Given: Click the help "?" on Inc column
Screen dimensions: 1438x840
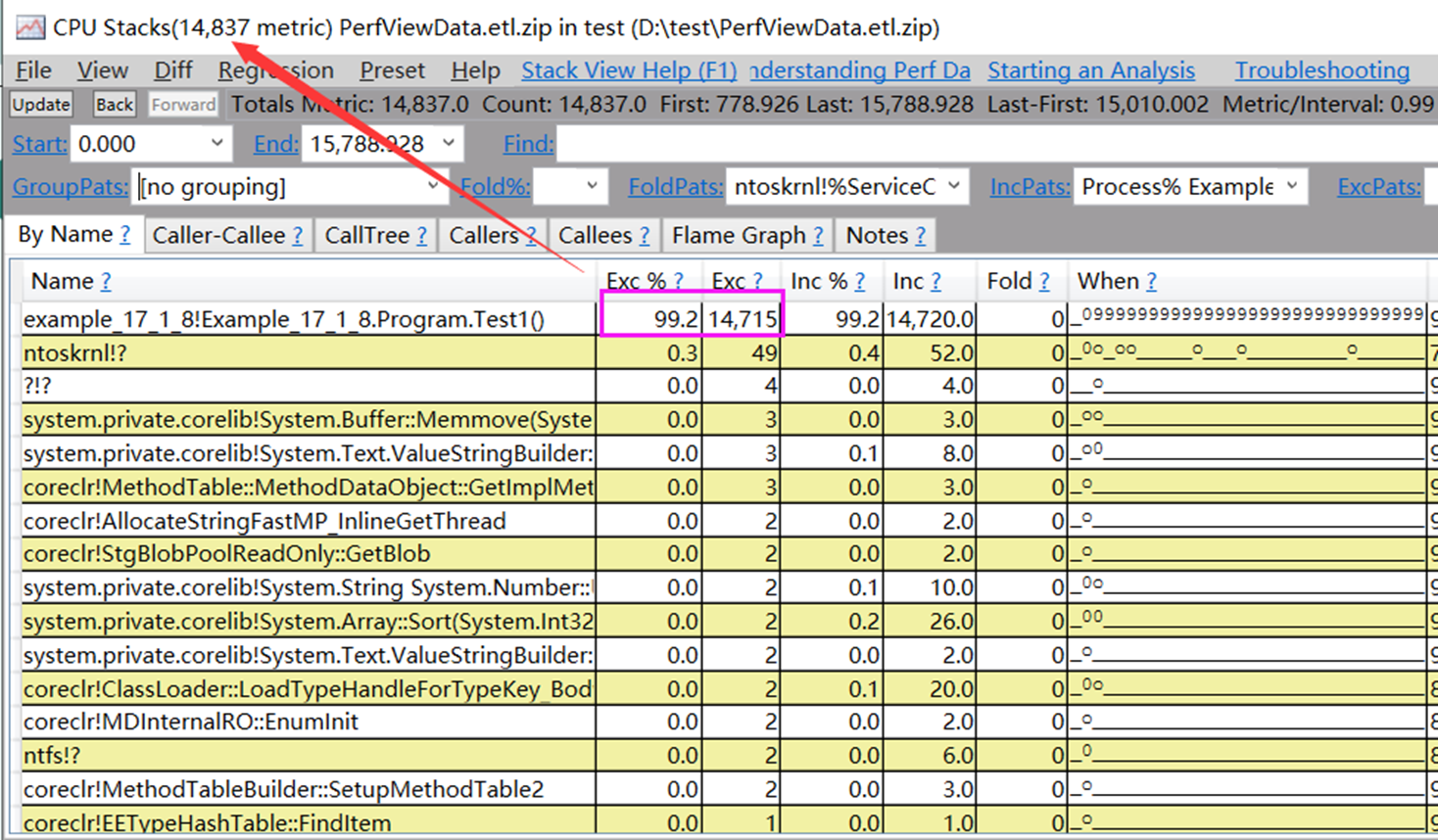Looking at the screenshot, I should click(935, 281).
